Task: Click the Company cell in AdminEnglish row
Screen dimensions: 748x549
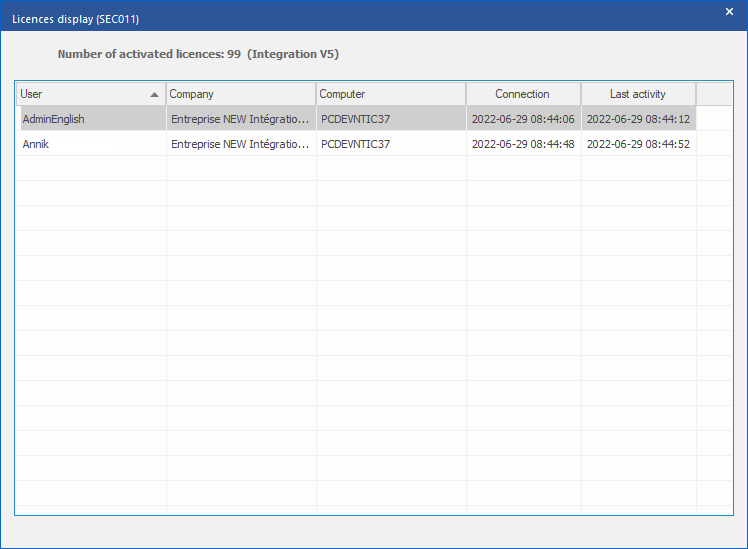Action: point(240,119)
